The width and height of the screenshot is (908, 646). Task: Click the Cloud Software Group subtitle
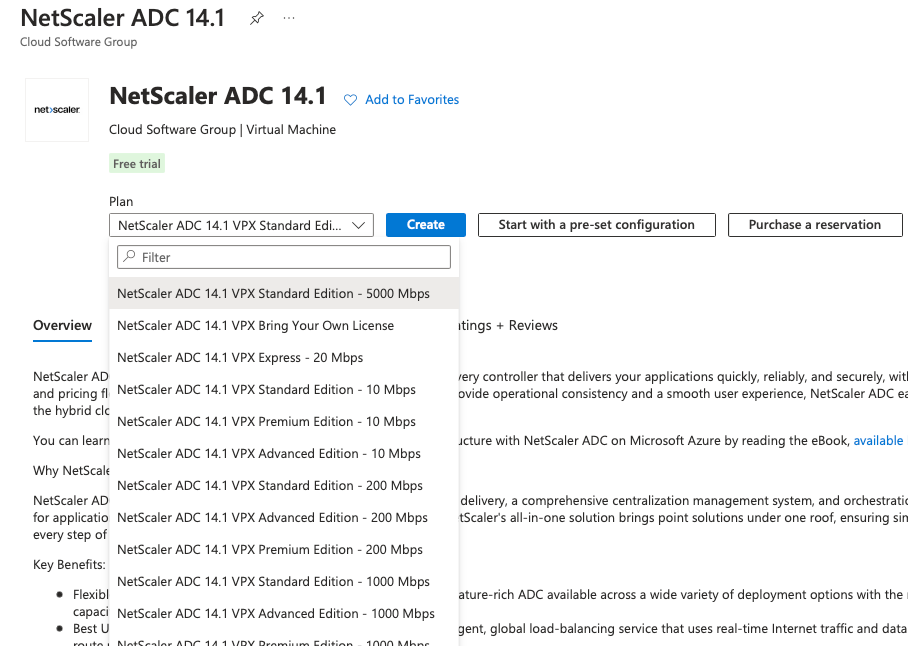click(79, 42)
